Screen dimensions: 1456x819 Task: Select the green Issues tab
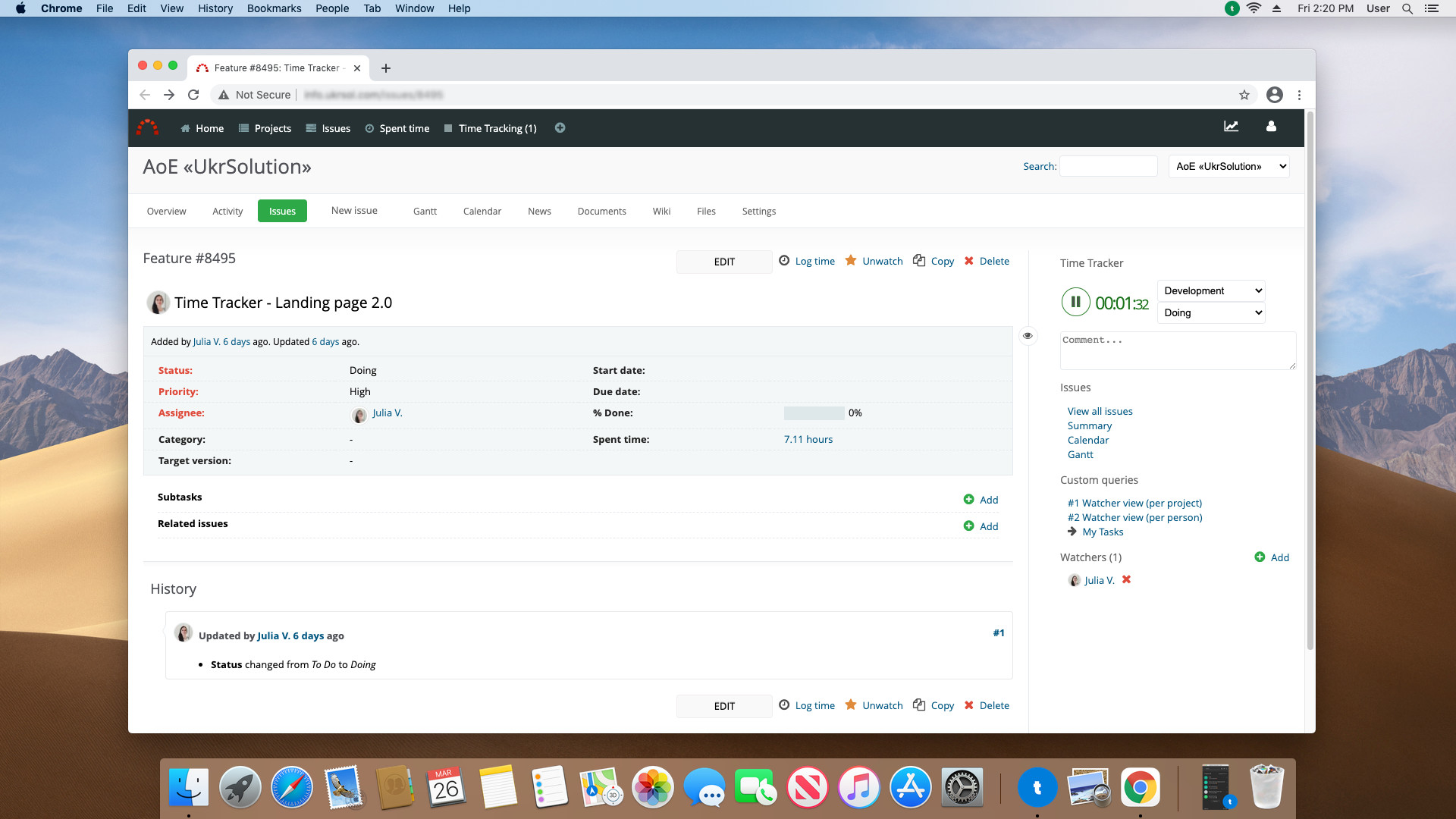coord(282,211)
